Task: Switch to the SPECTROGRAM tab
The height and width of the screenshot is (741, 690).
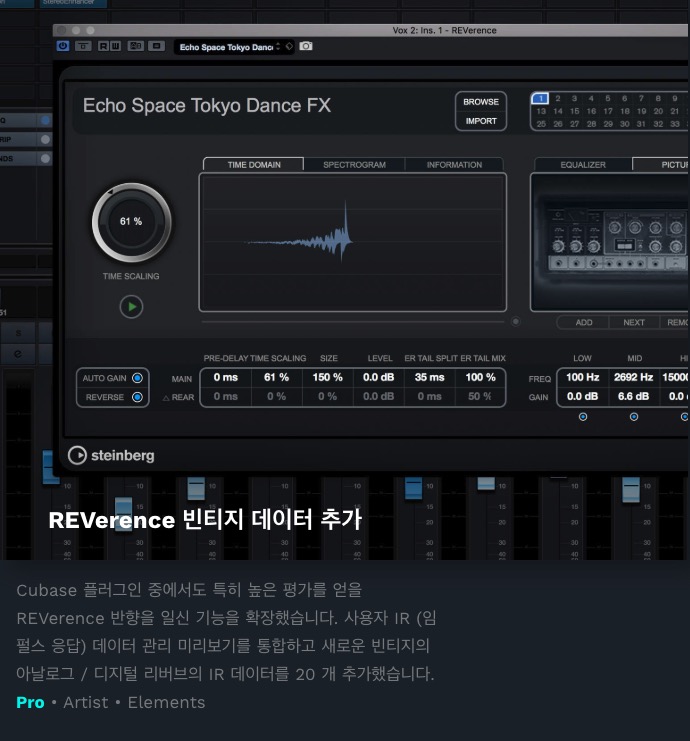Action: [354, 164]
